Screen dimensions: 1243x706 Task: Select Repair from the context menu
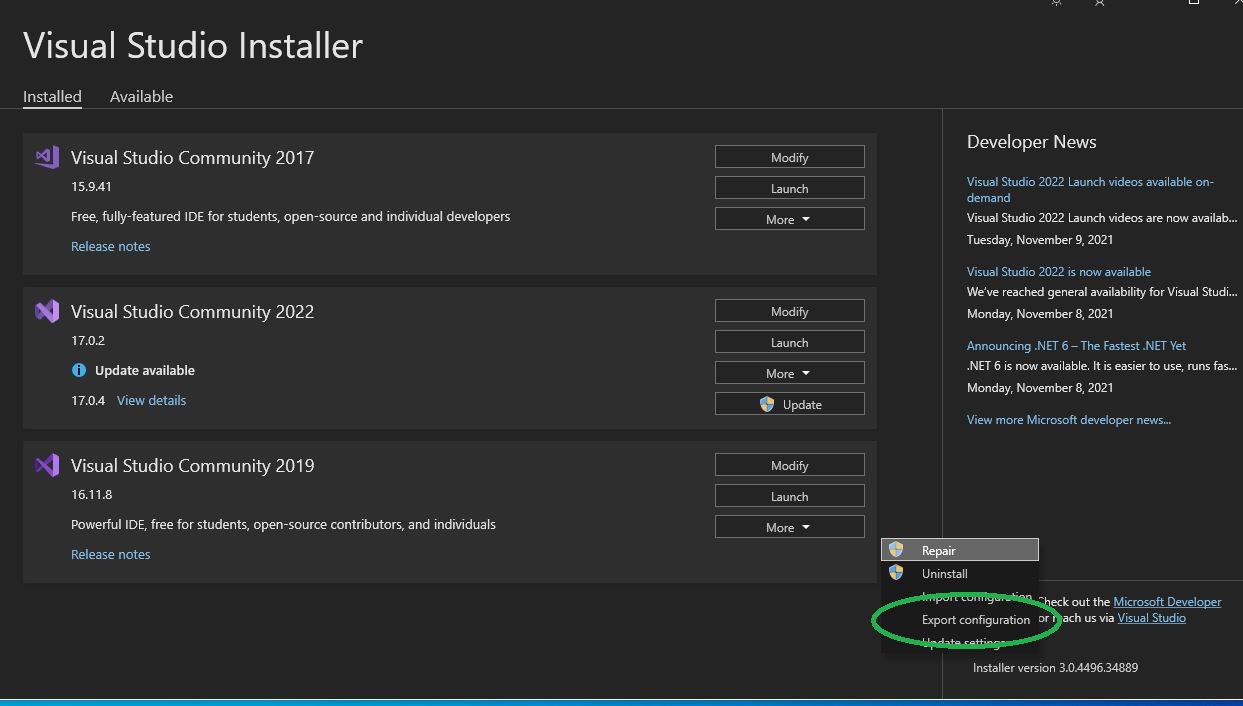940,549
